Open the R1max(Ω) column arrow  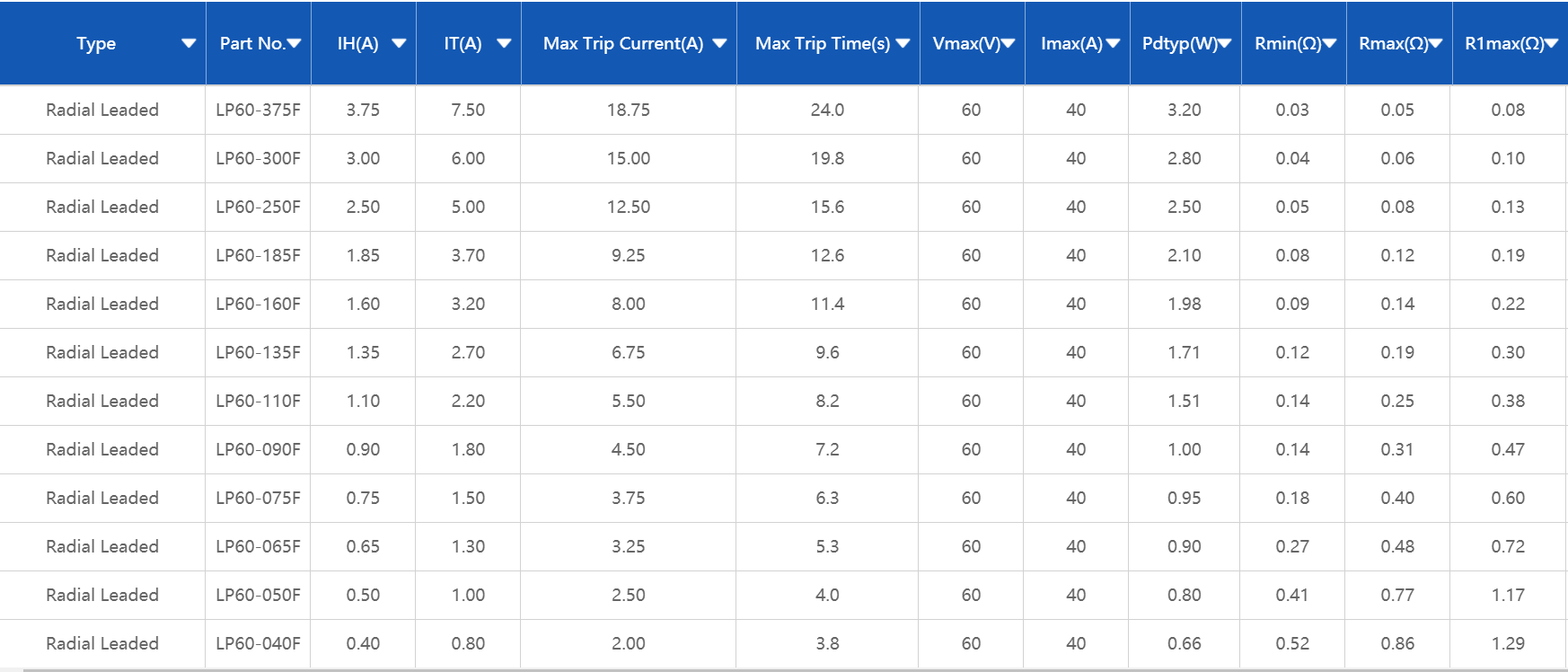[x=1551, y=43]
